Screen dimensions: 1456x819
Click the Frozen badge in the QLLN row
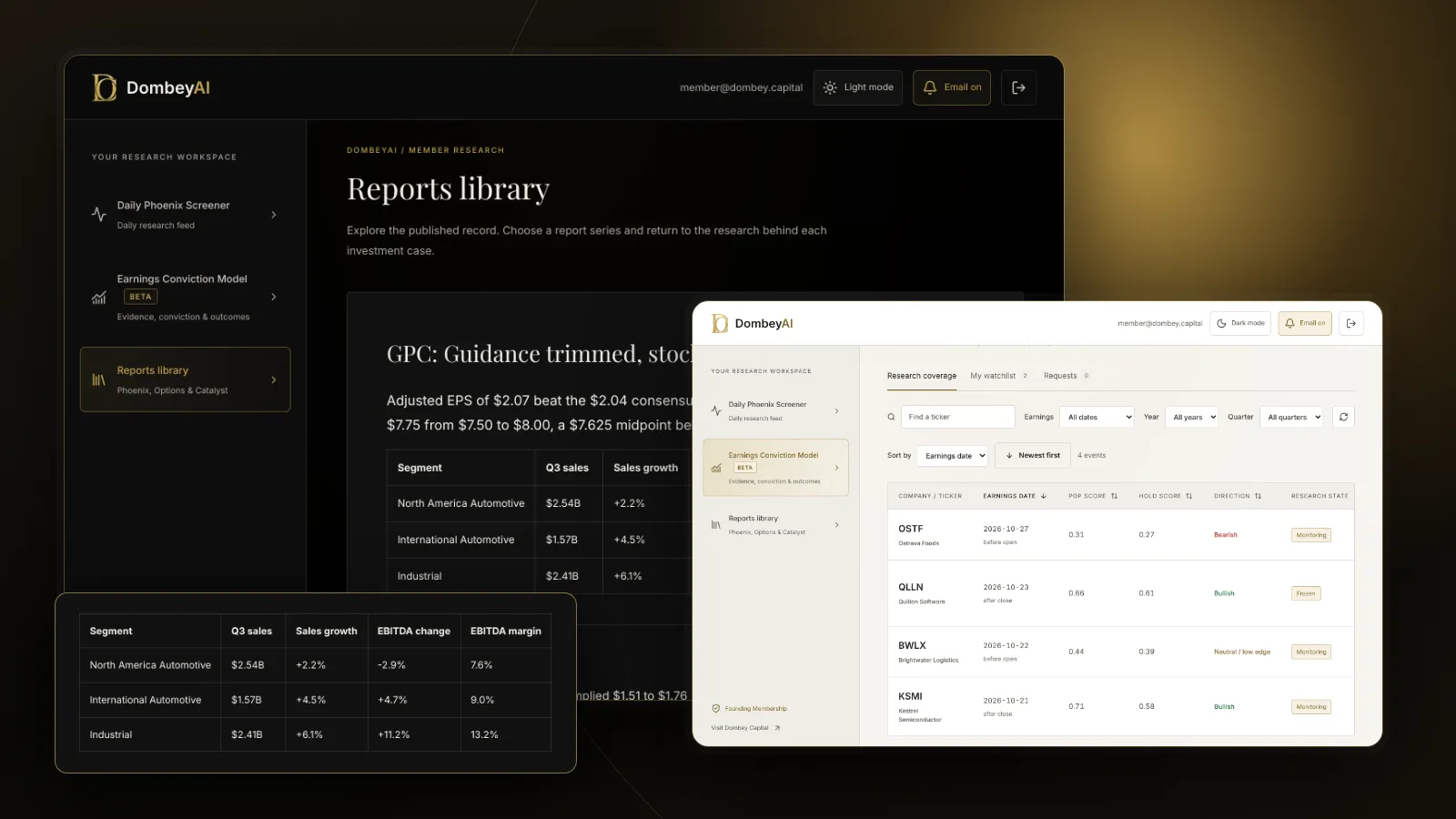[1306, 593]
